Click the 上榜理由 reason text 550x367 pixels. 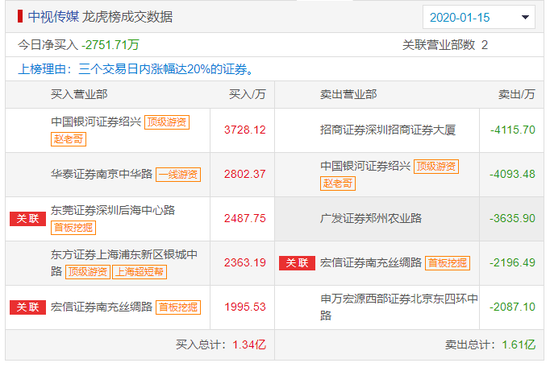tap(135, 69)
